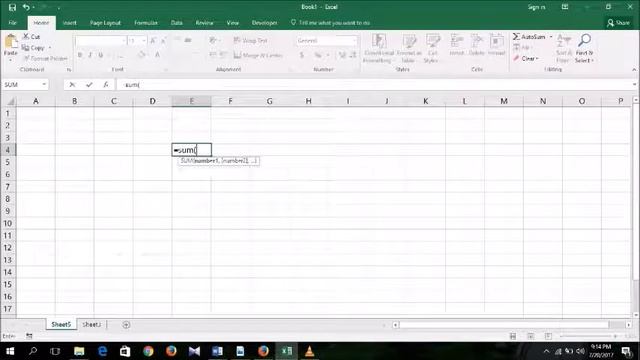
Task: Switch to the second sheet tab
Action: (91, 324)
